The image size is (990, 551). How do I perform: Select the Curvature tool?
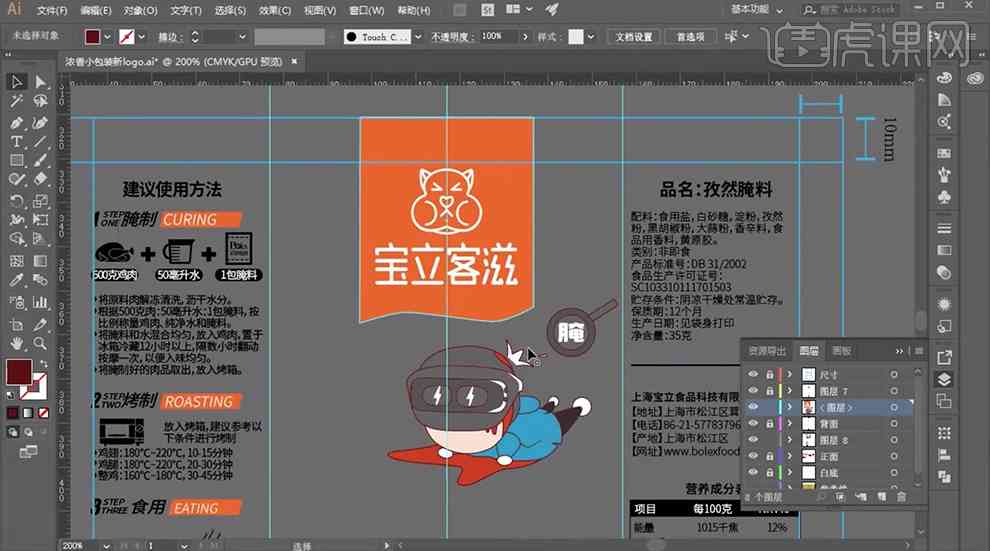tap(40, 122)
